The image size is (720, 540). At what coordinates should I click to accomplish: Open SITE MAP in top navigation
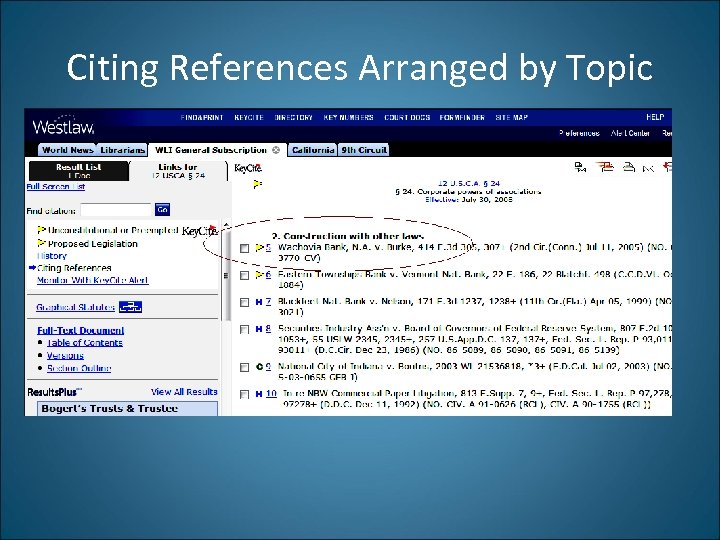coord(512,118)
